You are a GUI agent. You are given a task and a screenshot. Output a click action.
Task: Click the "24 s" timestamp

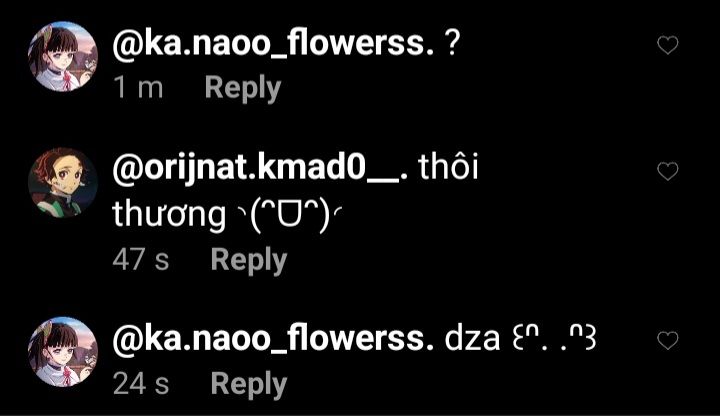pos(141,383)
